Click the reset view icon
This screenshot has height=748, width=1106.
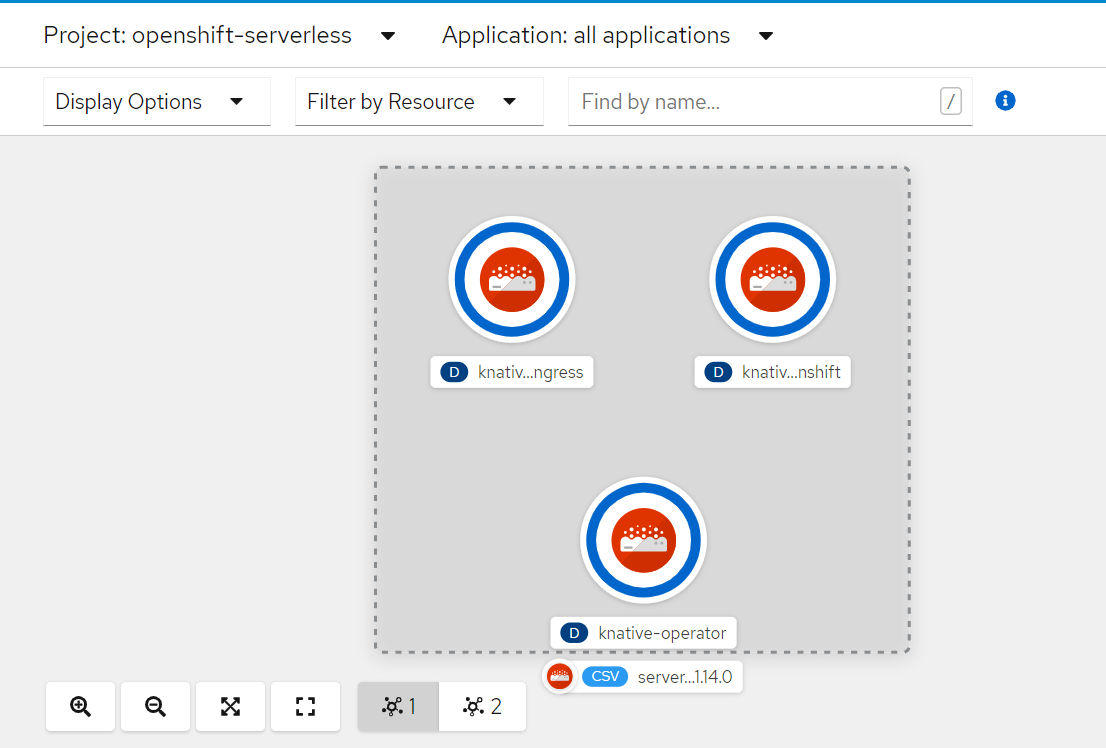(x=306, y=706)
